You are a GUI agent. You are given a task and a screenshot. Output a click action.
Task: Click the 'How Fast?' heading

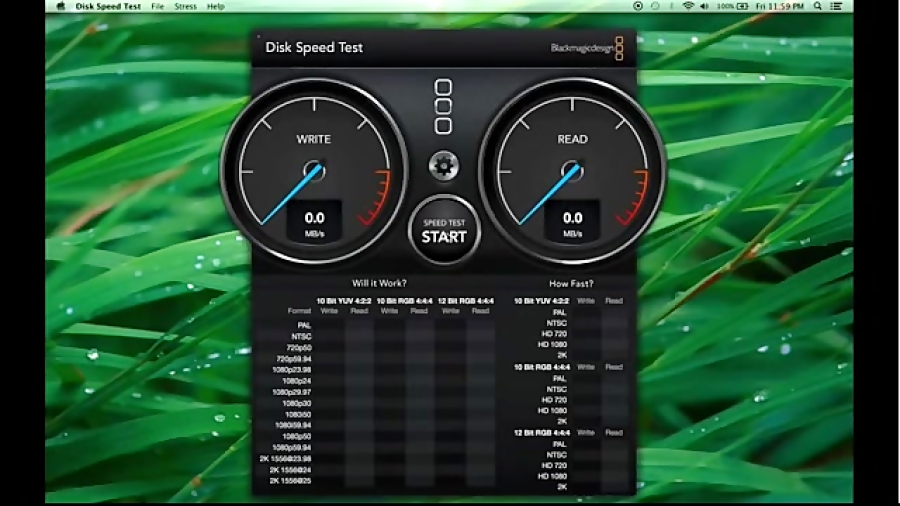coord(572,283)
